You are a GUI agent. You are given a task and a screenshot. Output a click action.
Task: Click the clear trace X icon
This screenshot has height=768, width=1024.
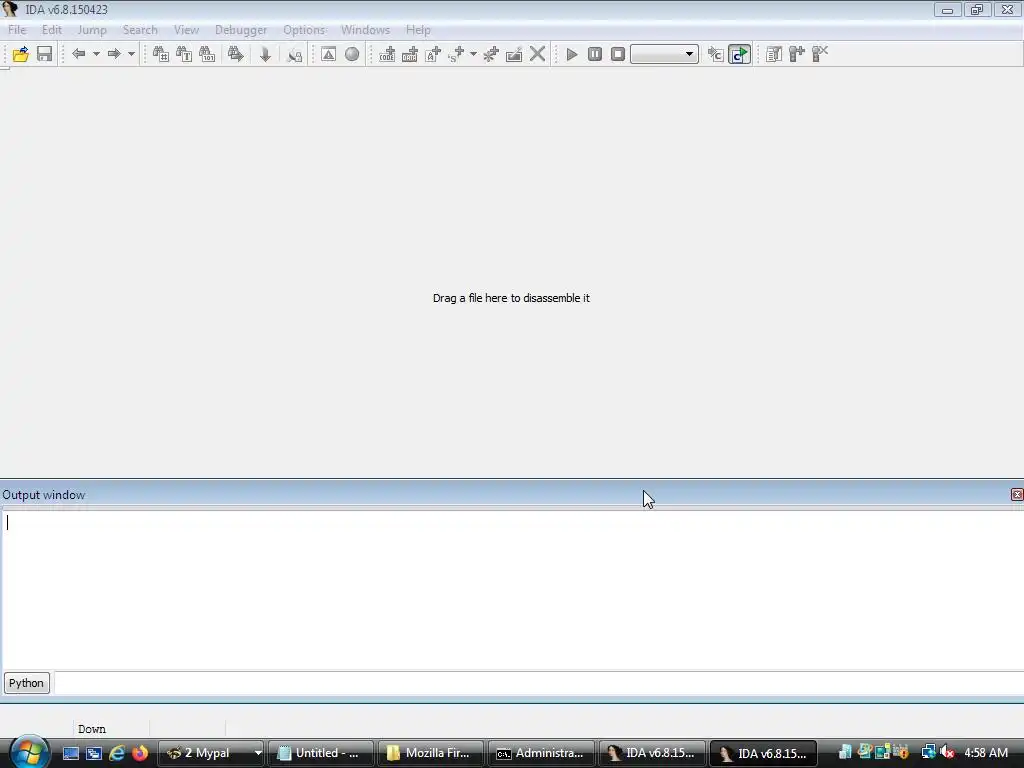[x=820, y=54]
